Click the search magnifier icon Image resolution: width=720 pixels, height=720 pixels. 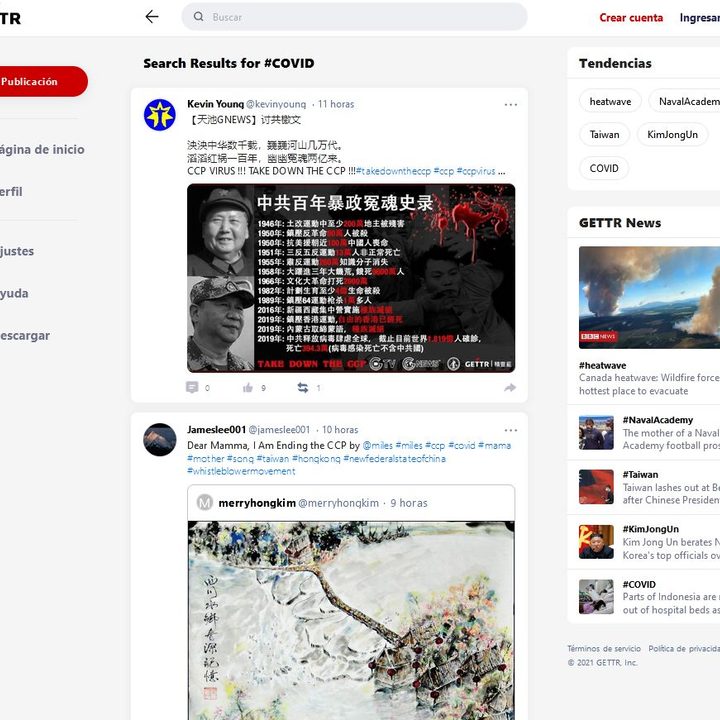coord(198,17)
